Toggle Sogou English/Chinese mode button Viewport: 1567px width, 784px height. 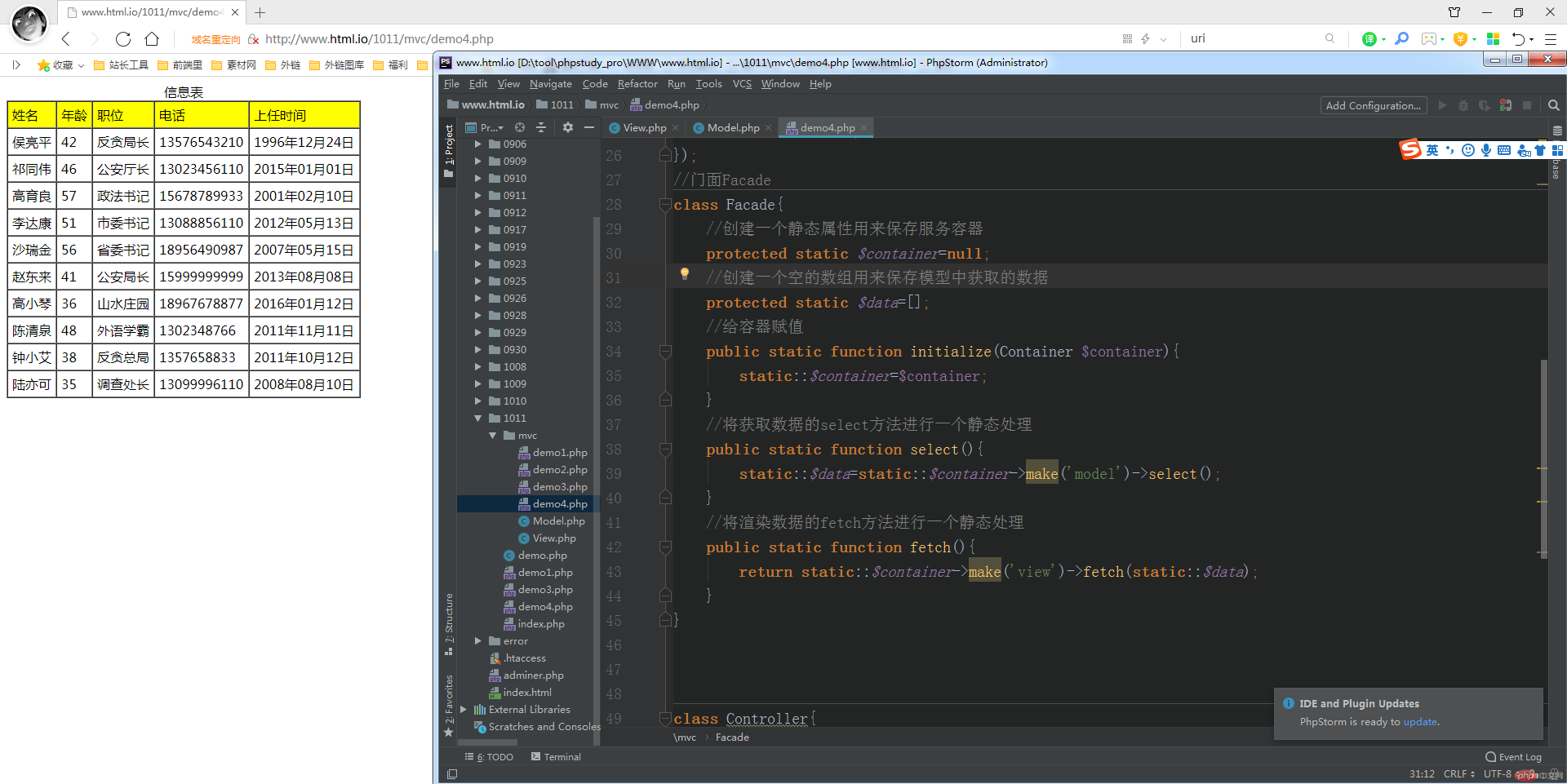tap(1432, 150)
